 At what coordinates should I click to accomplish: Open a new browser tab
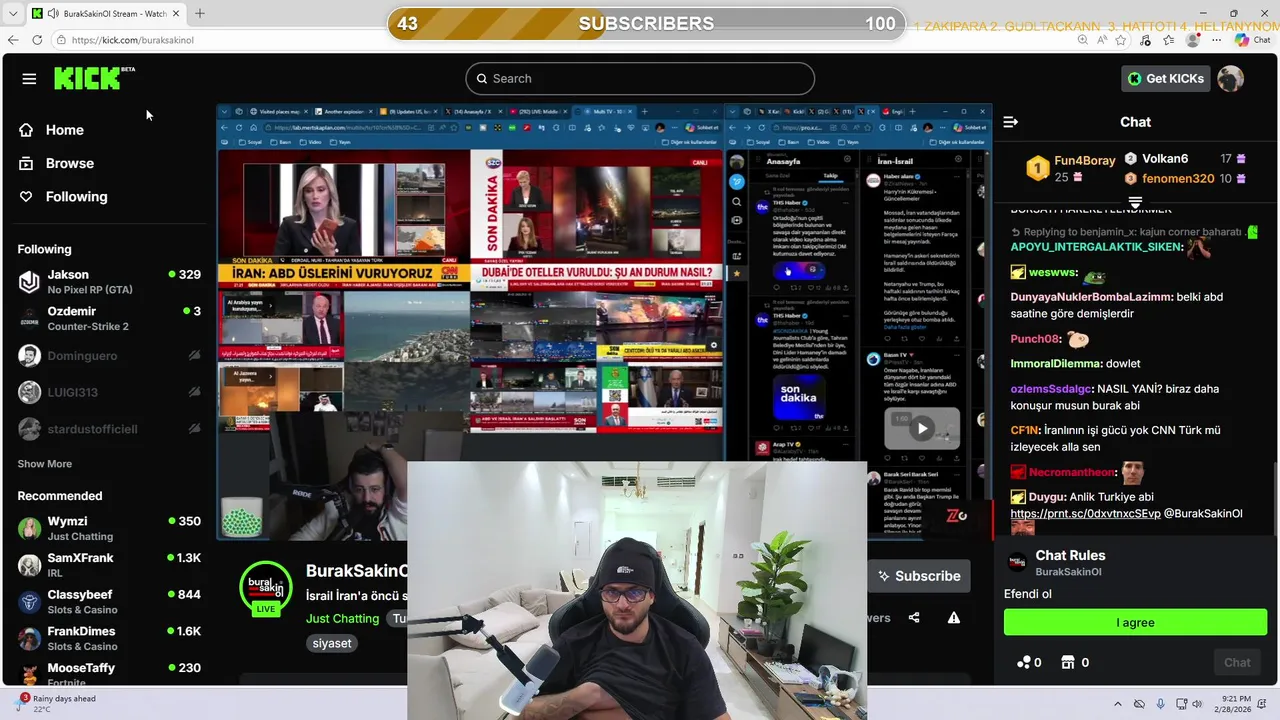[199, 13]
